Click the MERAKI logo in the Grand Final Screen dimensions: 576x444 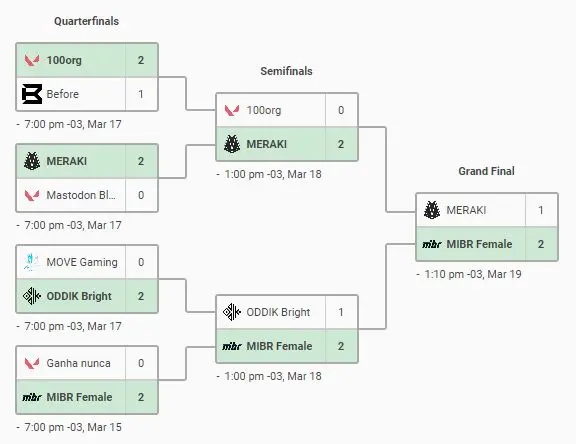coord(432,210)
